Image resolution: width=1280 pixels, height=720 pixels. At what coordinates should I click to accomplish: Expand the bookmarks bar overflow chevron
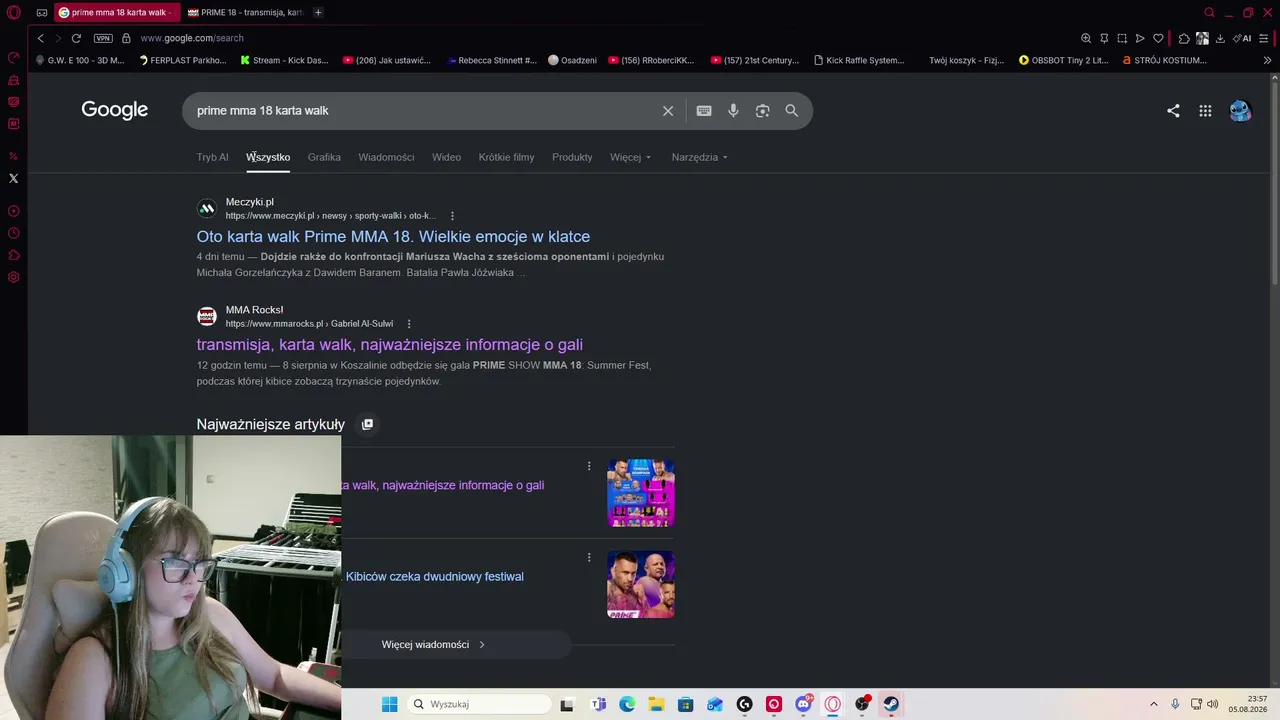pyautogui.click(x=1267, y=60)
